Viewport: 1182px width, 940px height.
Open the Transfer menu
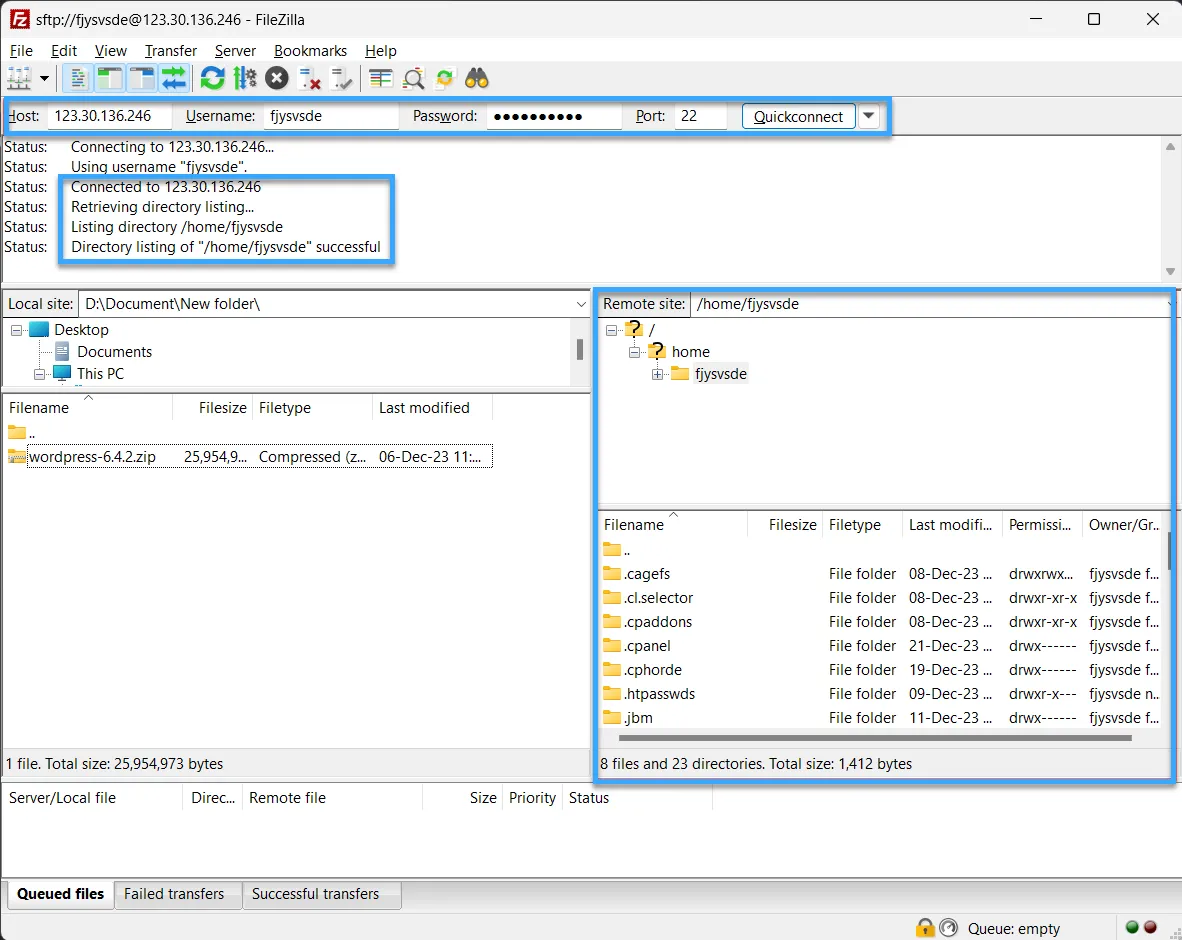pos(170,51)
